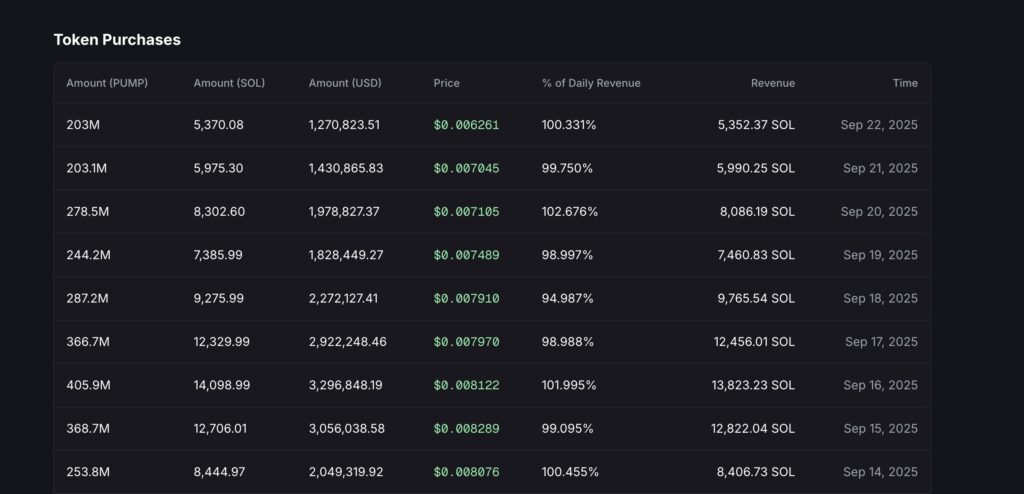Click the 94.987% daily revenue value
Viewport: 1024px width, 494px height.
tap(568, 299)
